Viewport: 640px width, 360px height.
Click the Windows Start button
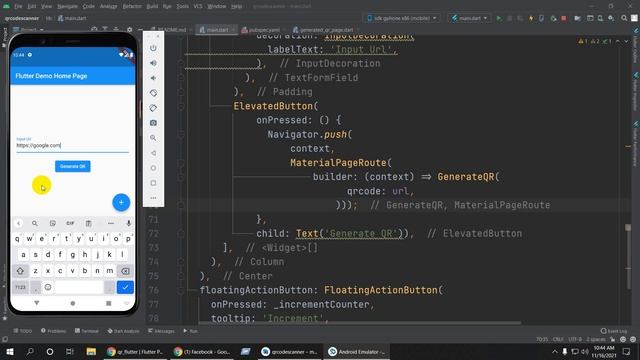(10, 351)
